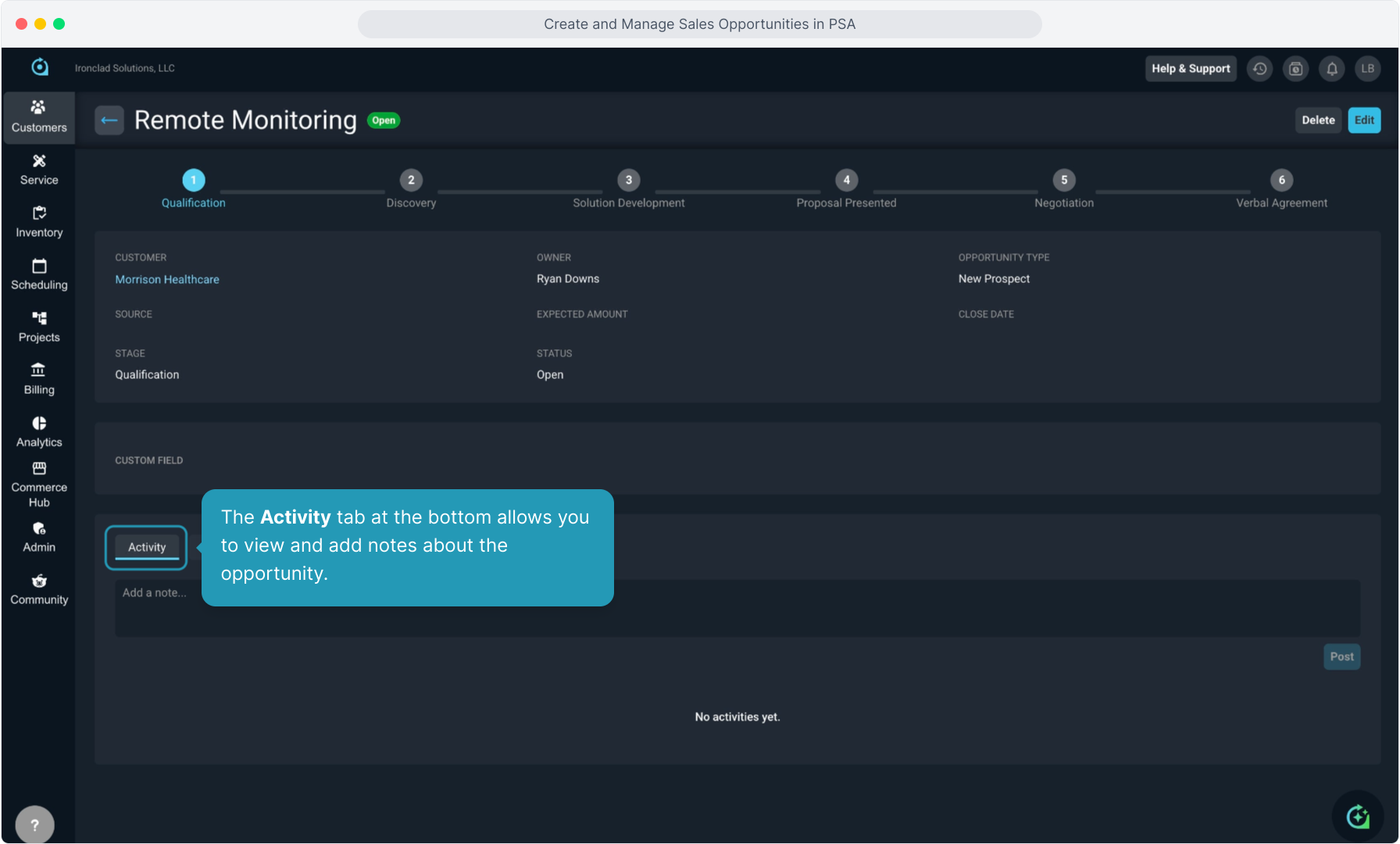Open the history clock icon
Viewport: 1400px width, 844px height.
pos(1259,69)
